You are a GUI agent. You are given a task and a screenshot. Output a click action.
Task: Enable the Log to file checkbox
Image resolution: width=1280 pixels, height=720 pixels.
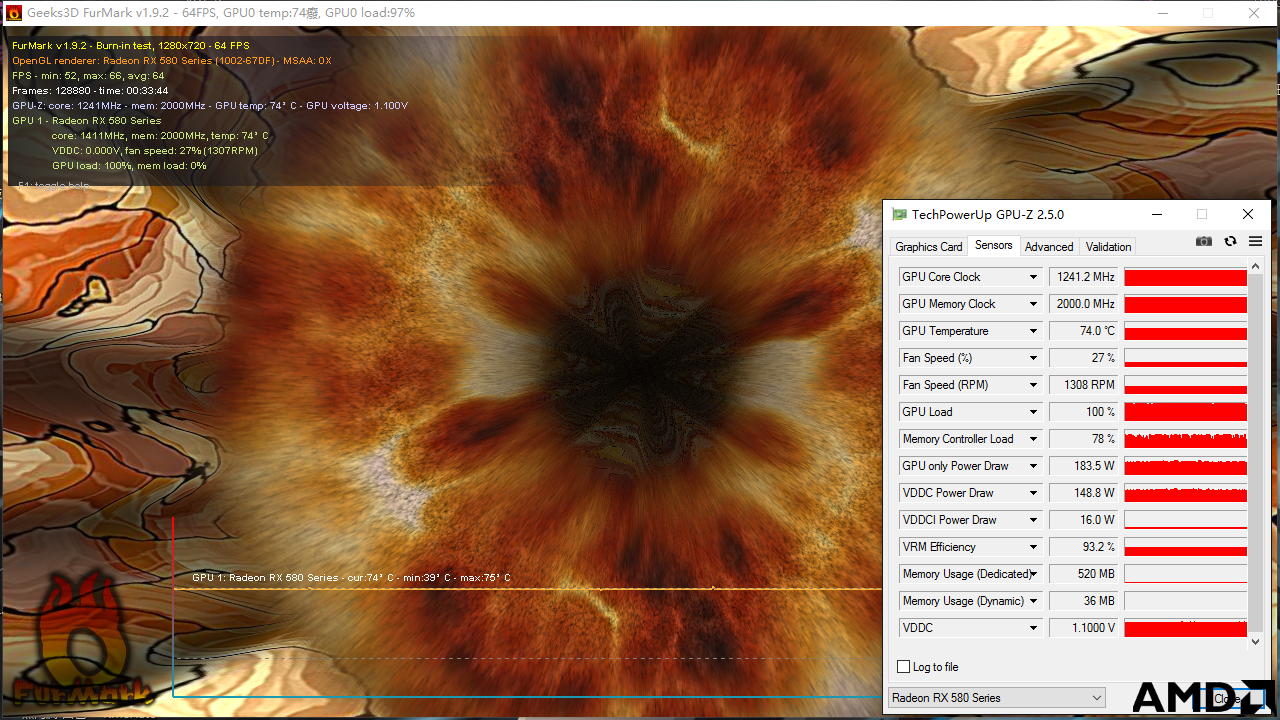[x=904, y=667]
